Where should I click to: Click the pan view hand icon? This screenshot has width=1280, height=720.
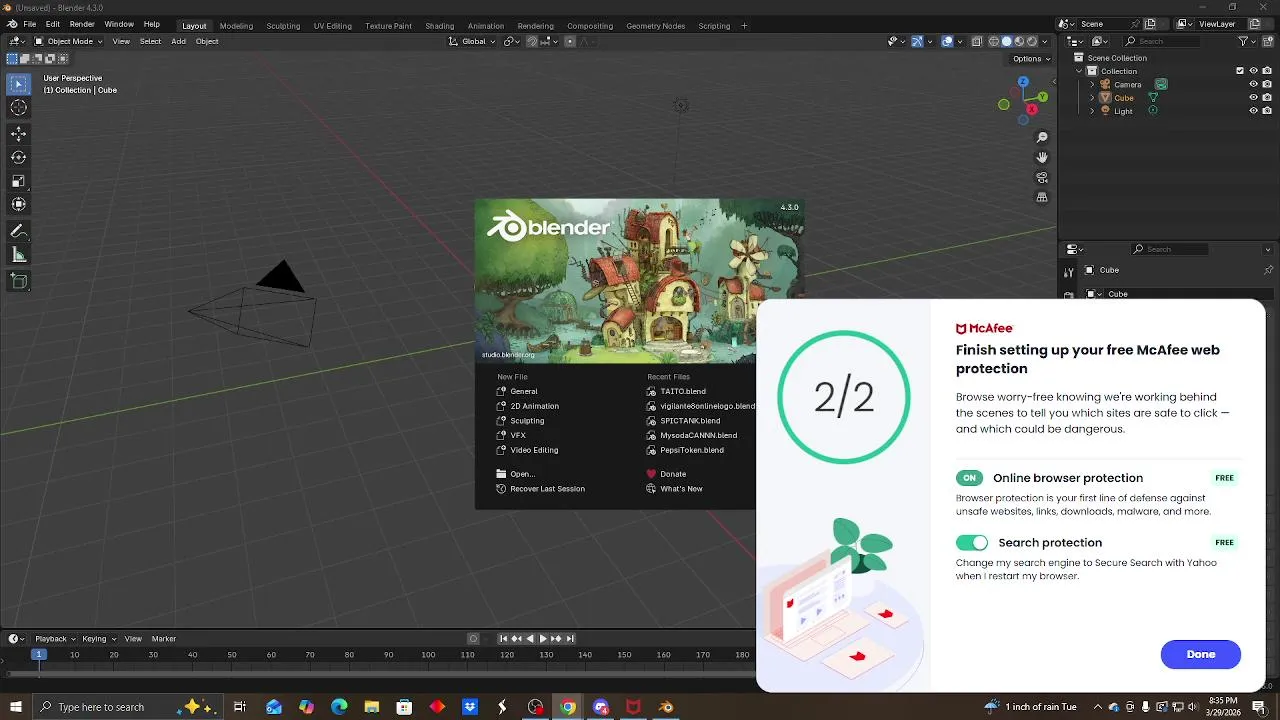pos(1042,157)
